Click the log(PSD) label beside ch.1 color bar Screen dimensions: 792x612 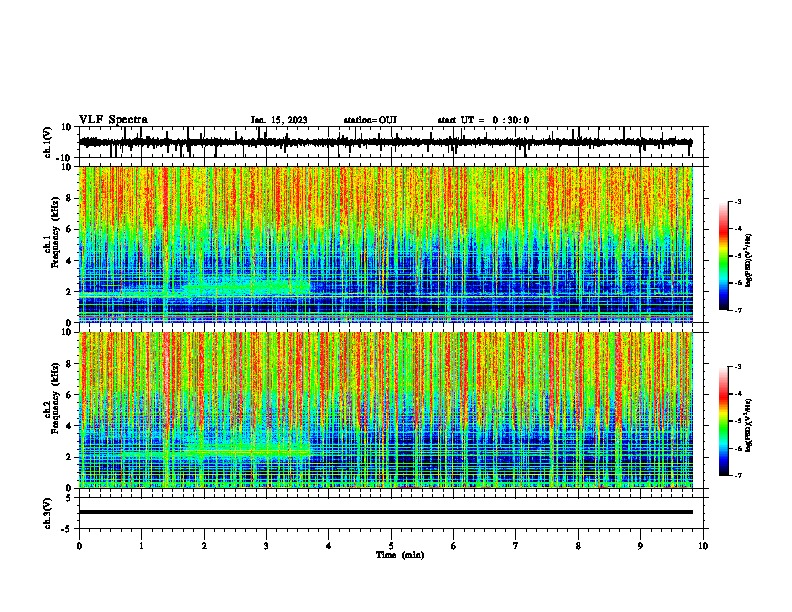749,261
